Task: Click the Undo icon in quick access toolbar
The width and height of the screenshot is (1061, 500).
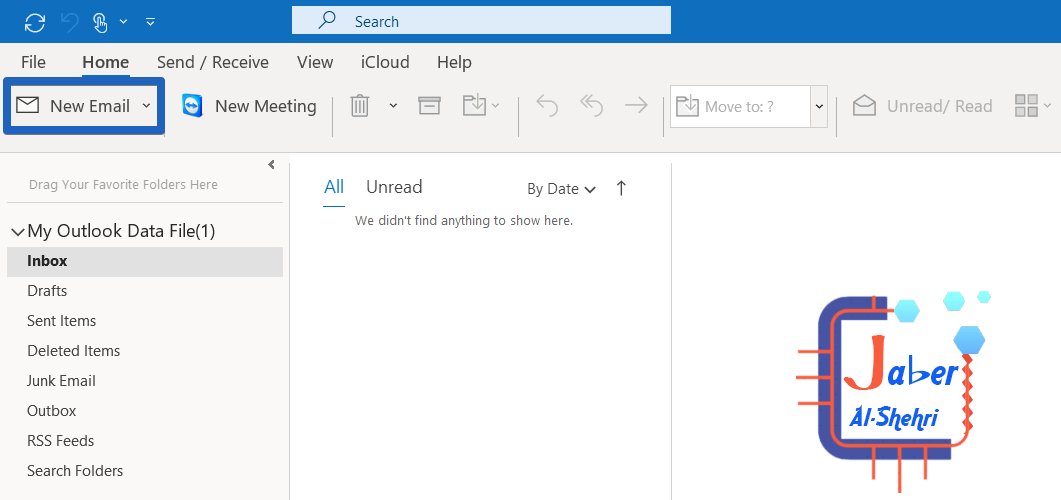Action: click(70, 22)
